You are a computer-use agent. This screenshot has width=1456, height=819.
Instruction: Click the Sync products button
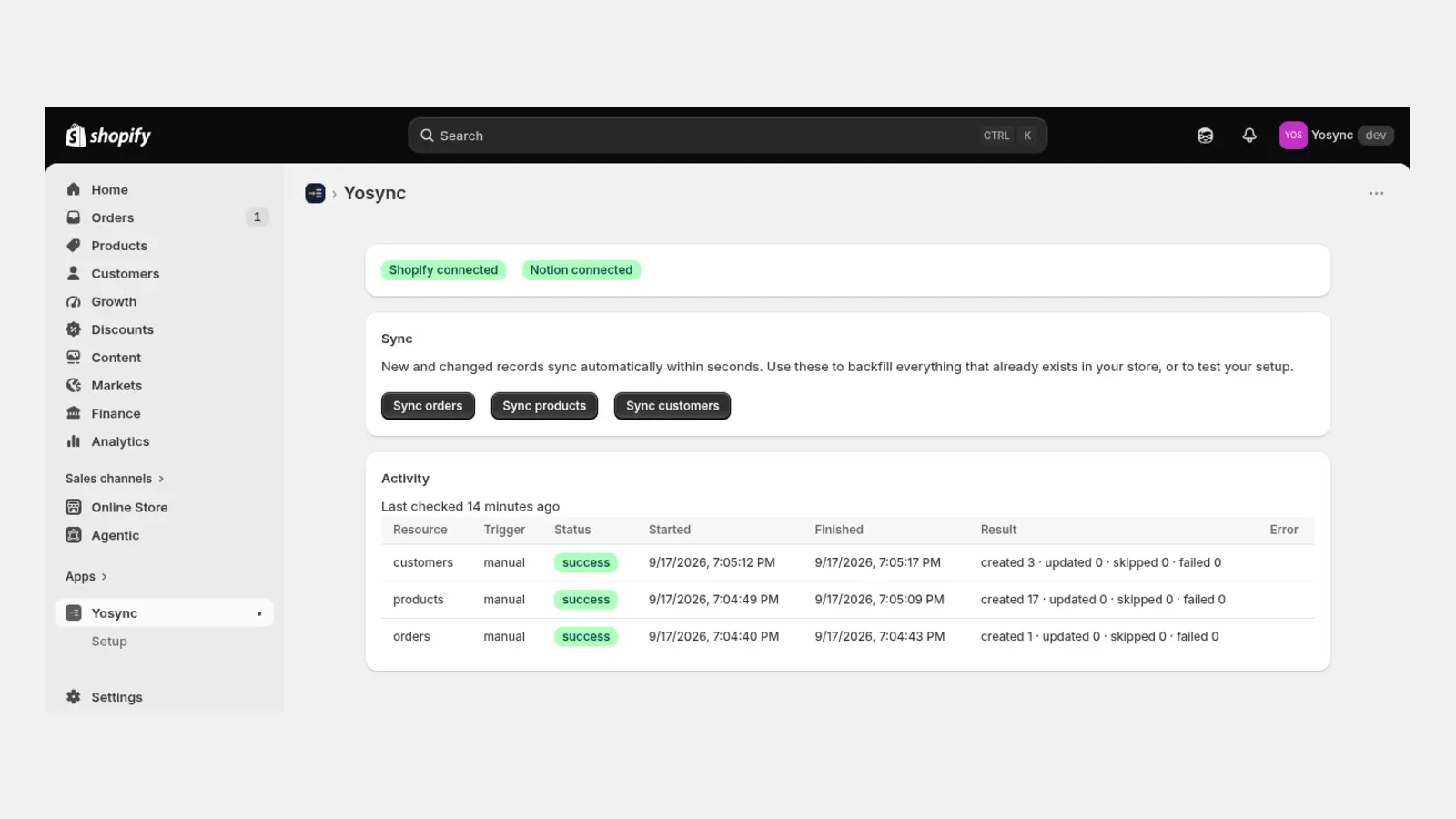coord(544,406)
